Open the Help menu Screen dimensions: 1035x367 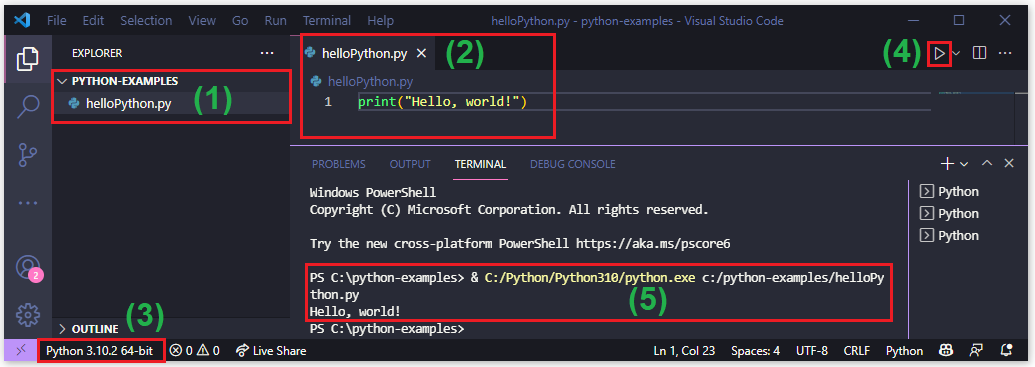(380, 20)
